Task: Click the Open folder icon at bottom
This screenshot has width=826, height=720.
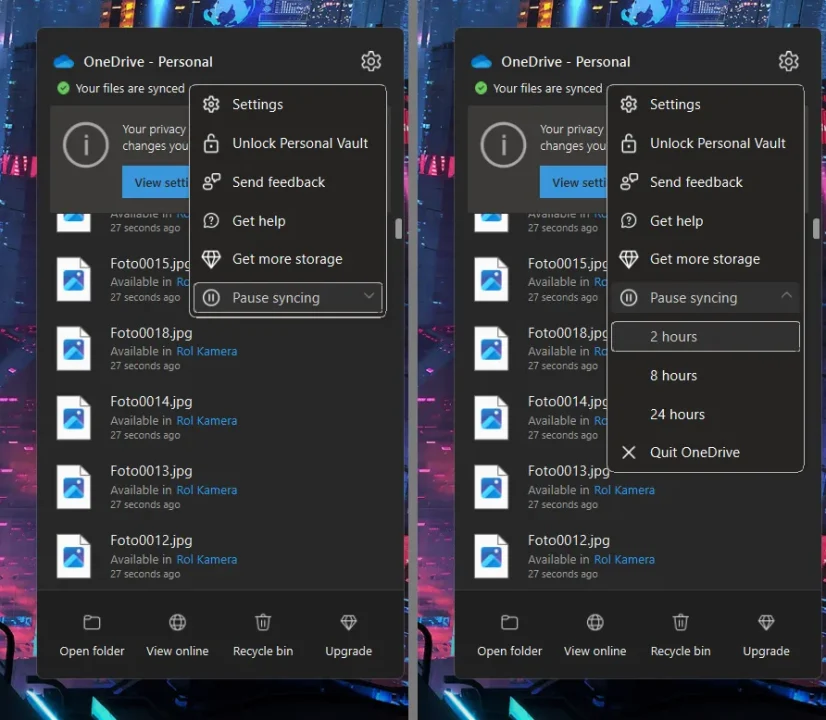Action: [91, 622]
